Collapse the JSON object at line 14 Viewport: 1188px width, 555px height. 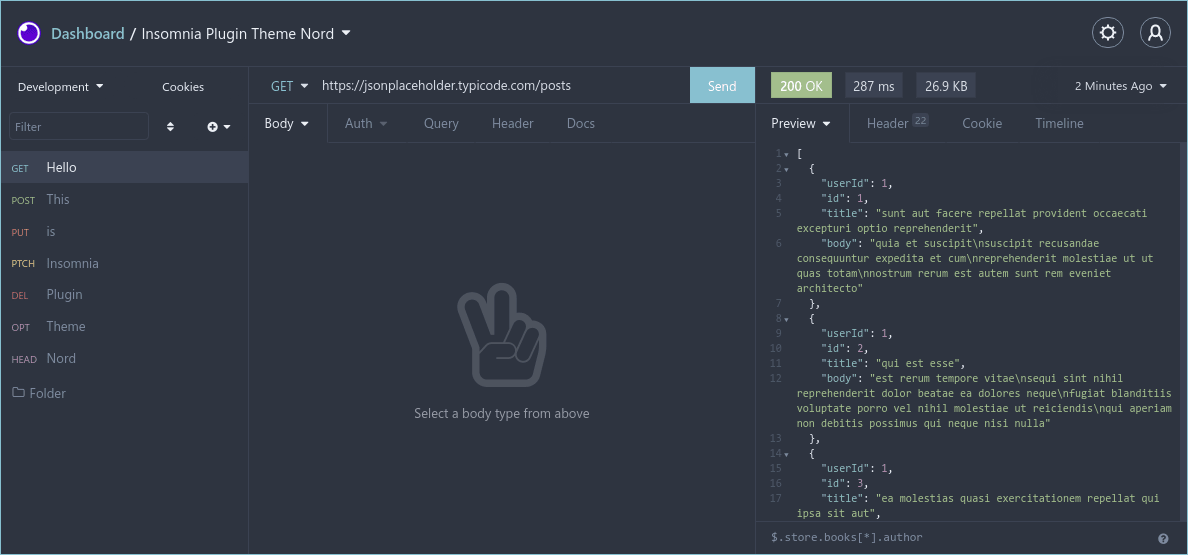[786, 454]
